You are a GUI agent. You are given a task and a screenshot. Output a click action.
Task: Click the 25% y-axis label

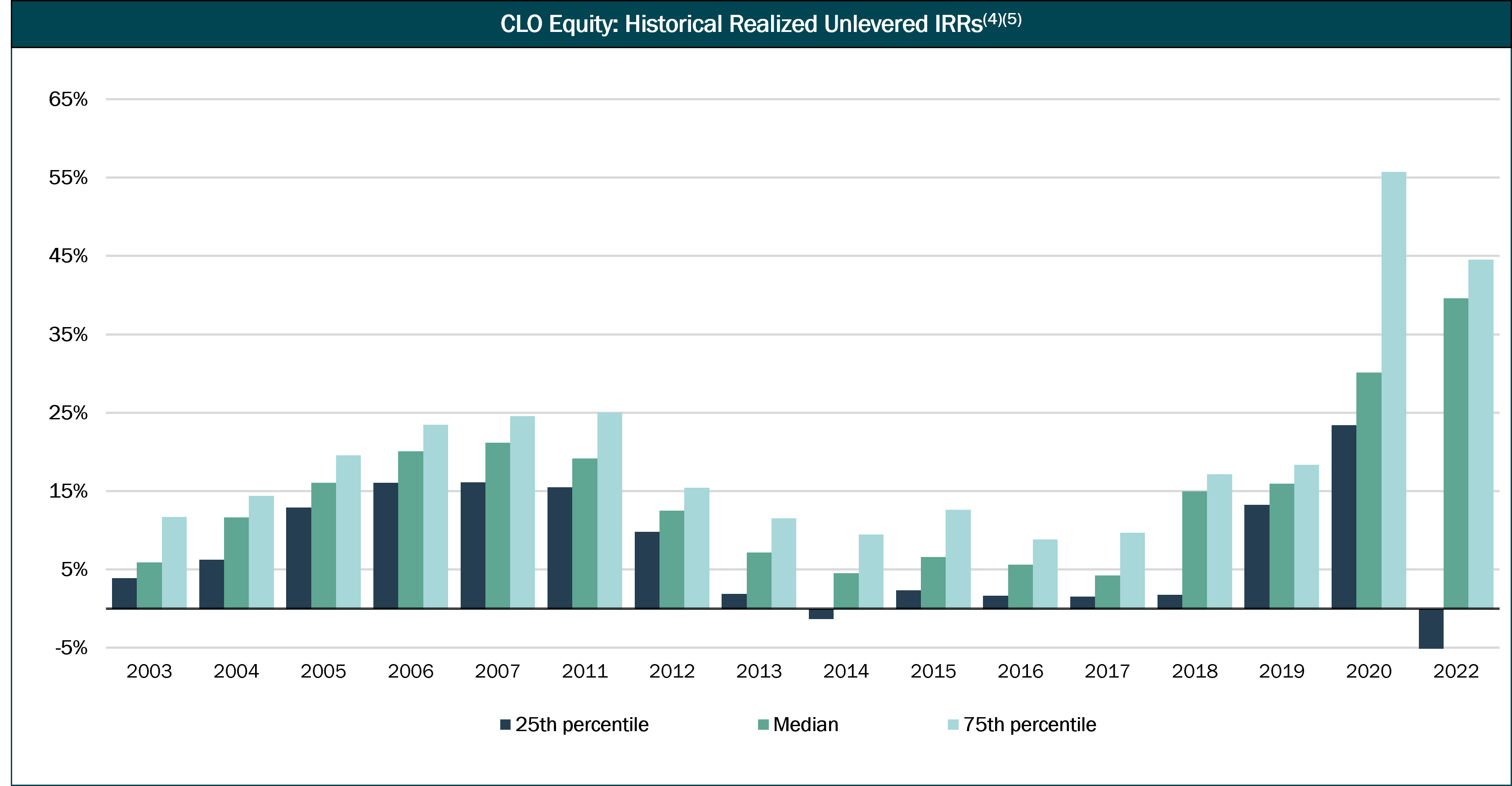point(68,413)
